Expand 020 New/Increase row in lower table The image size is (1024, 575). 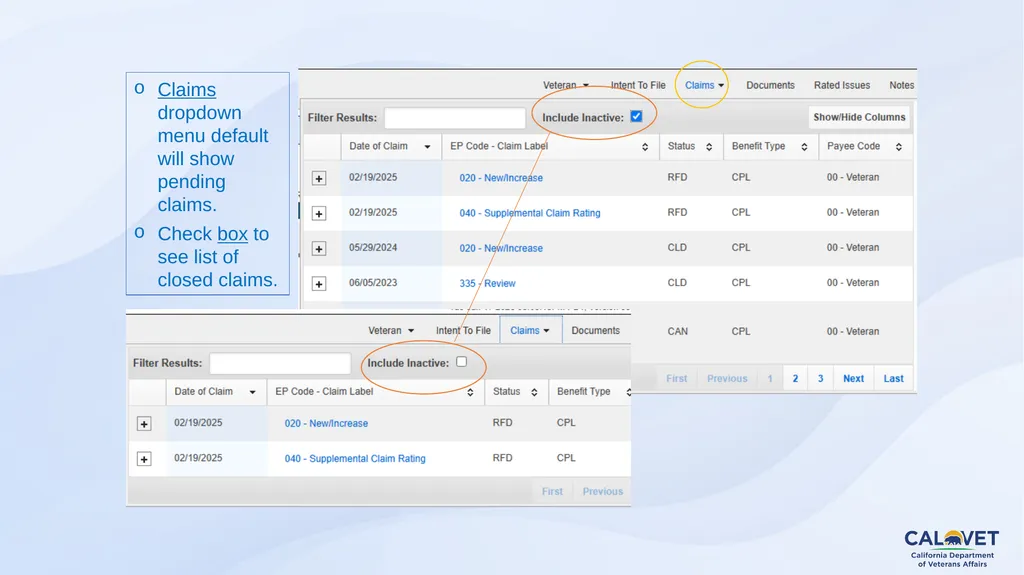pyautogui.click(x=144, y=424)
